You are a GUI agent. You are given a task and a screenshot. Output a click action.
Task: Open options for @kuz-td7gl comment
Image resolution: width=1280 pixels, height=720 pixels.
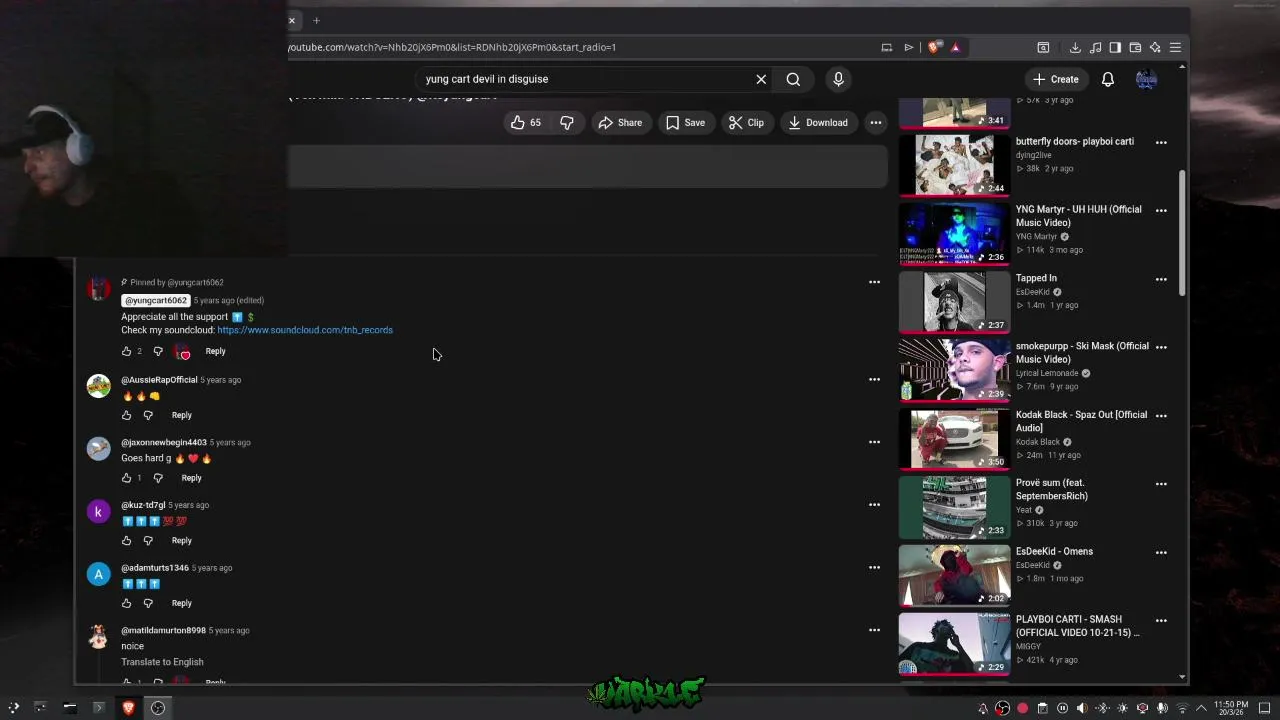pyautogui.click(x=874, y=504)
